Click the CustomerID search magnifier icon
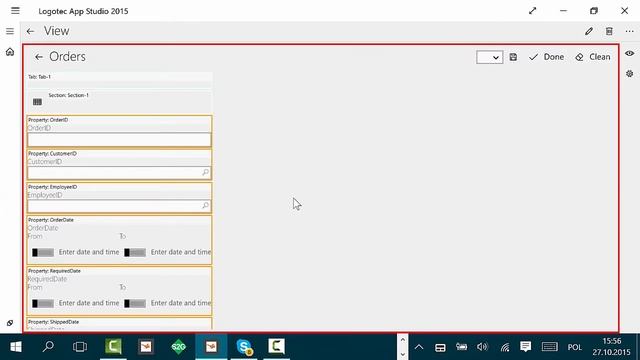 click(205, 172)
